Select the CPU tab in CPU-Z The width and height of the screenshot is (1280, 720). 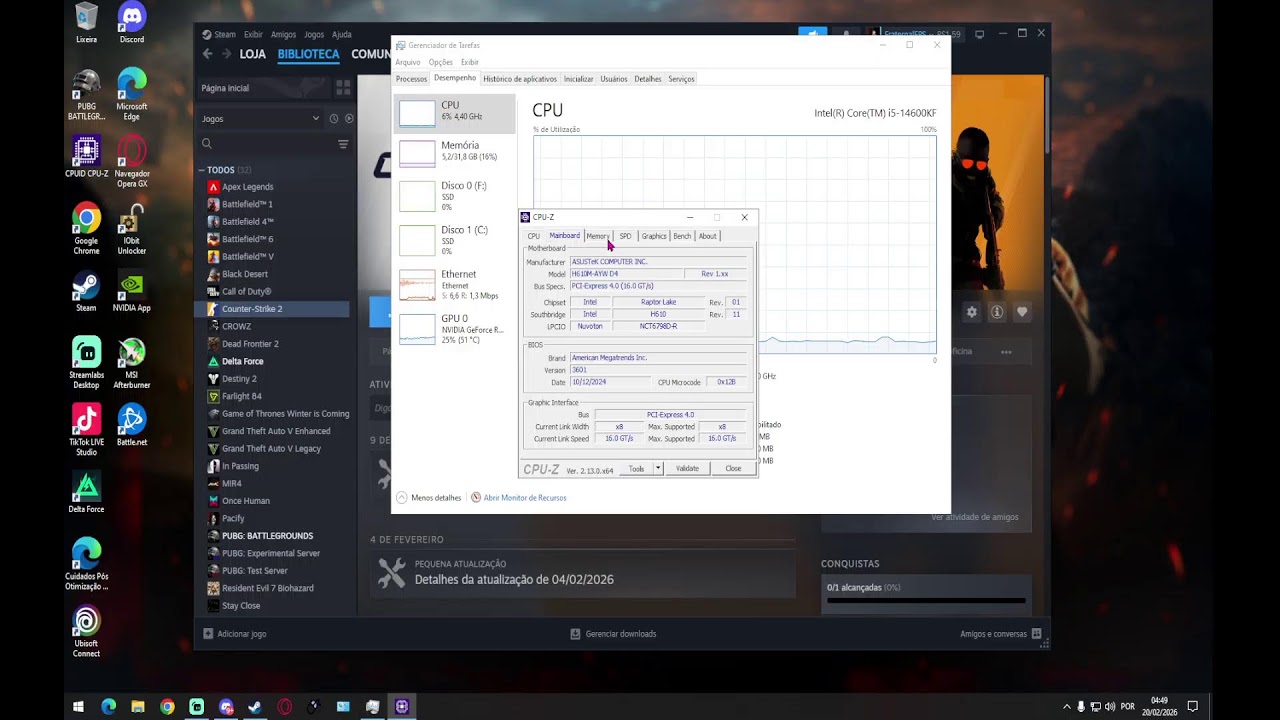pos(533,236)
